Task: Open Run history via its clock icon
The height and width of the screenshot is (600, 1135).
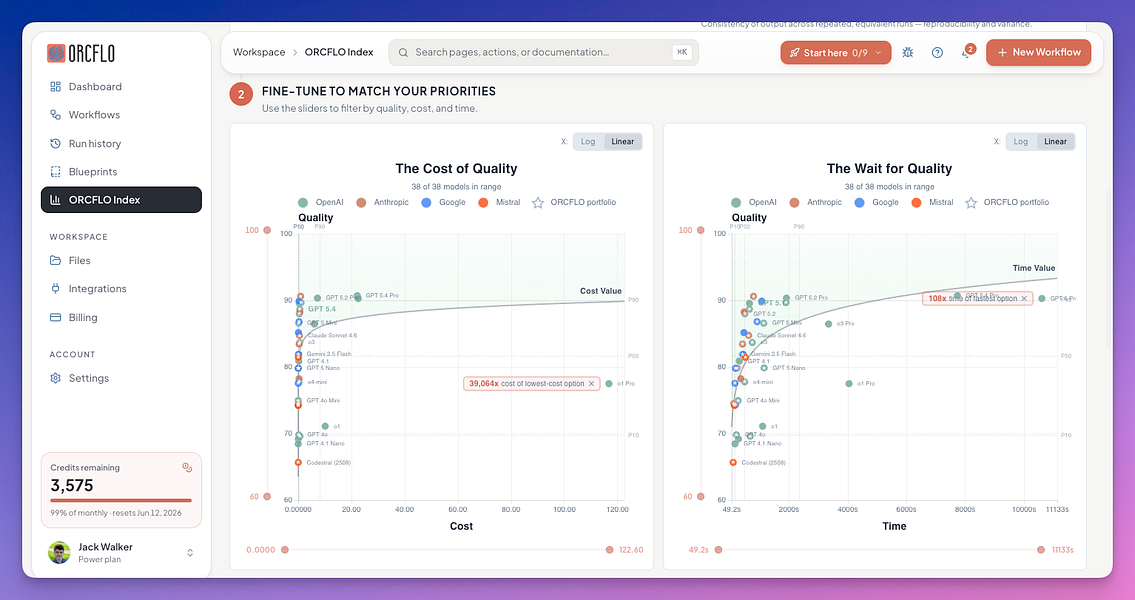Action: tap(55, 143)
